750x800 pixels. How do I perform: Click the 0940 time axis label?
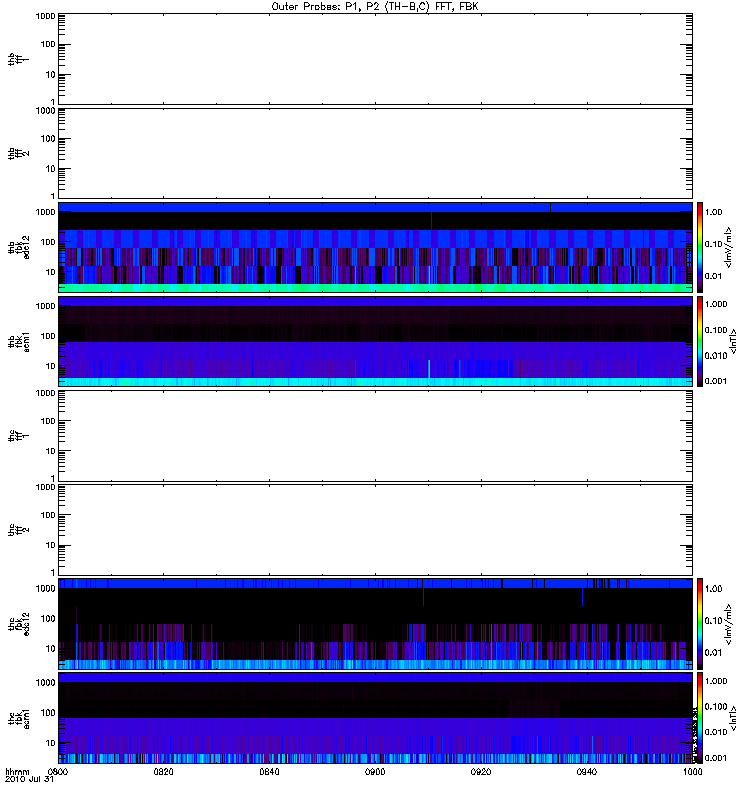coord(587,771)
